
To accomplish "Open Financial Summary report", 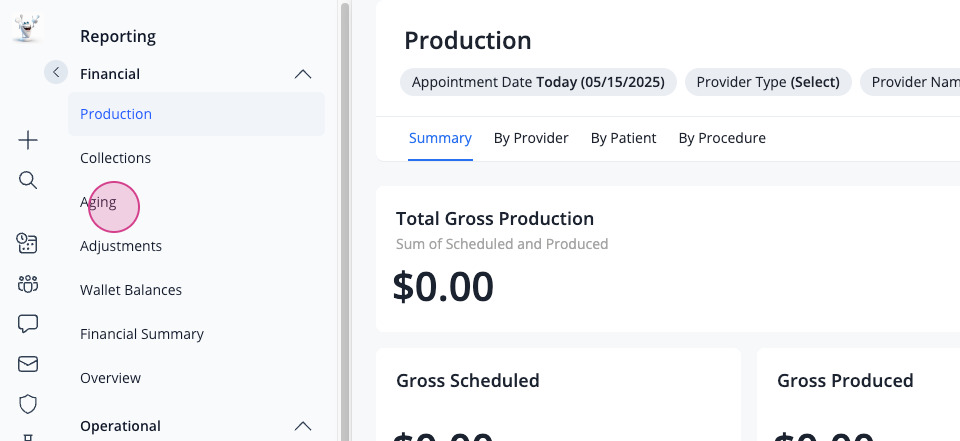I will 142,334.
